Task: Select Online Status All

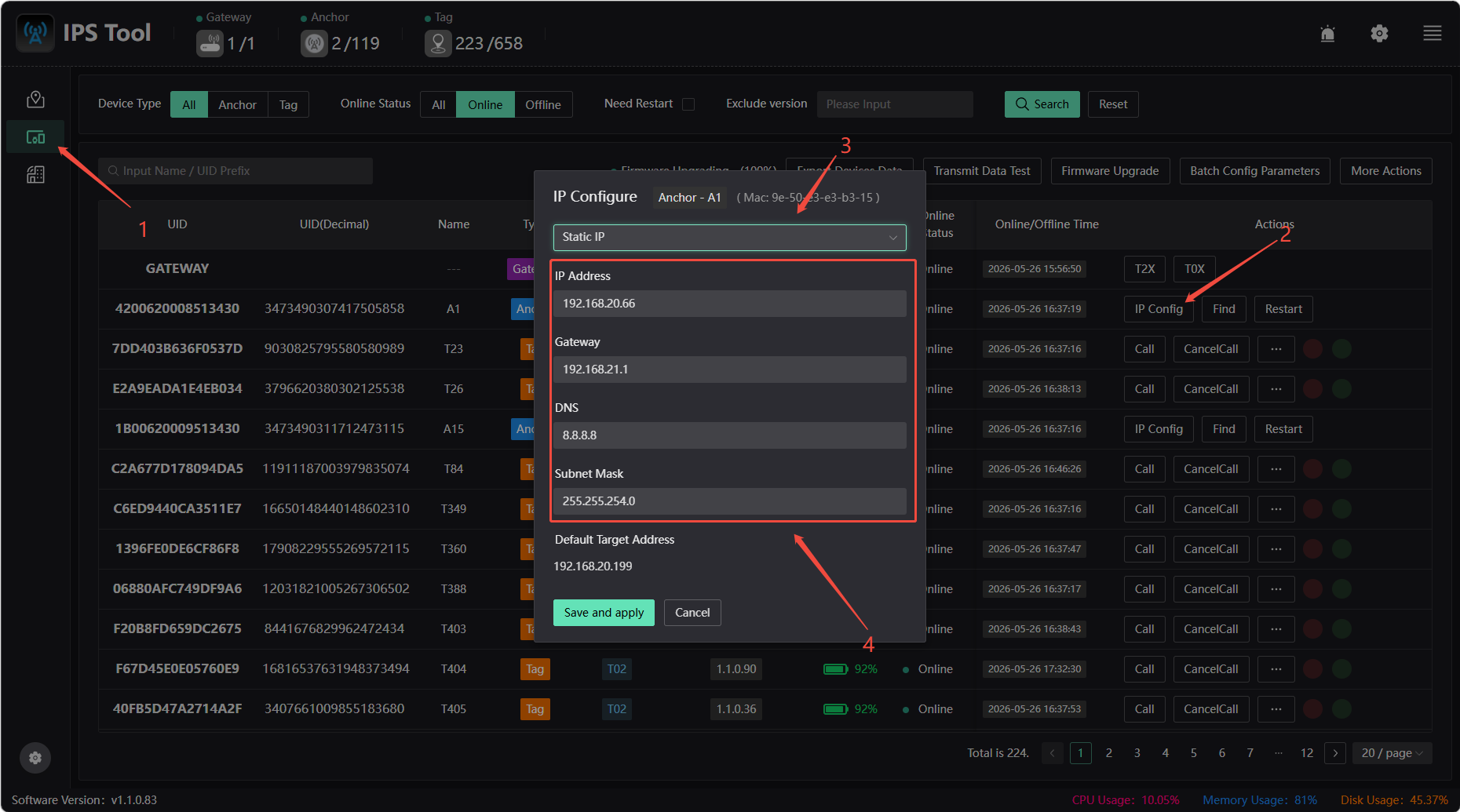Action: [439, 104]
